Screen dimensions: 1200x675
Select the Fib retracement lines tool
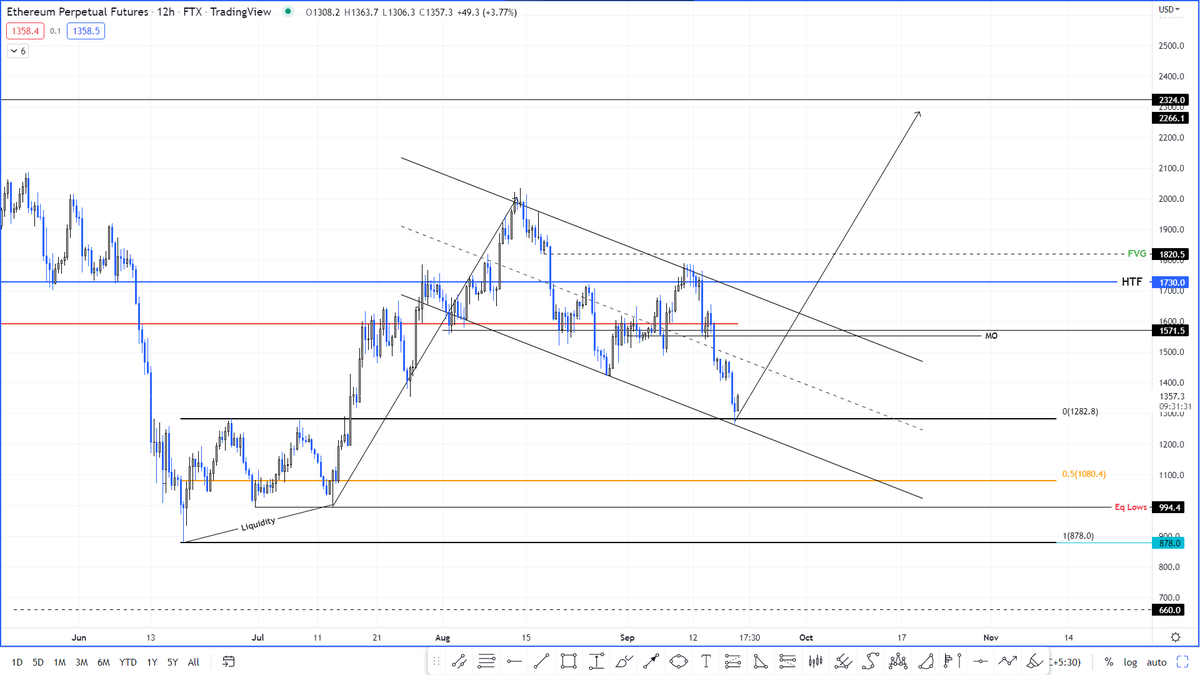point(487,661)
